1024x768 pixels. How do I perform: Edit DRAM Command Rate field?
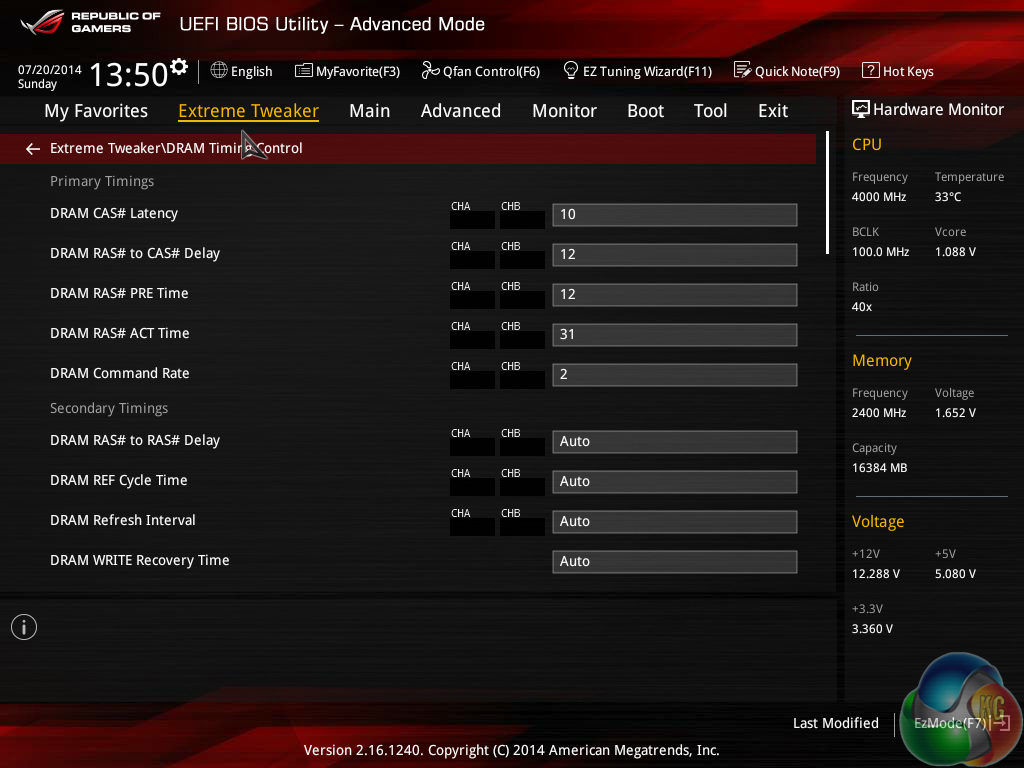tap(675, 375)
